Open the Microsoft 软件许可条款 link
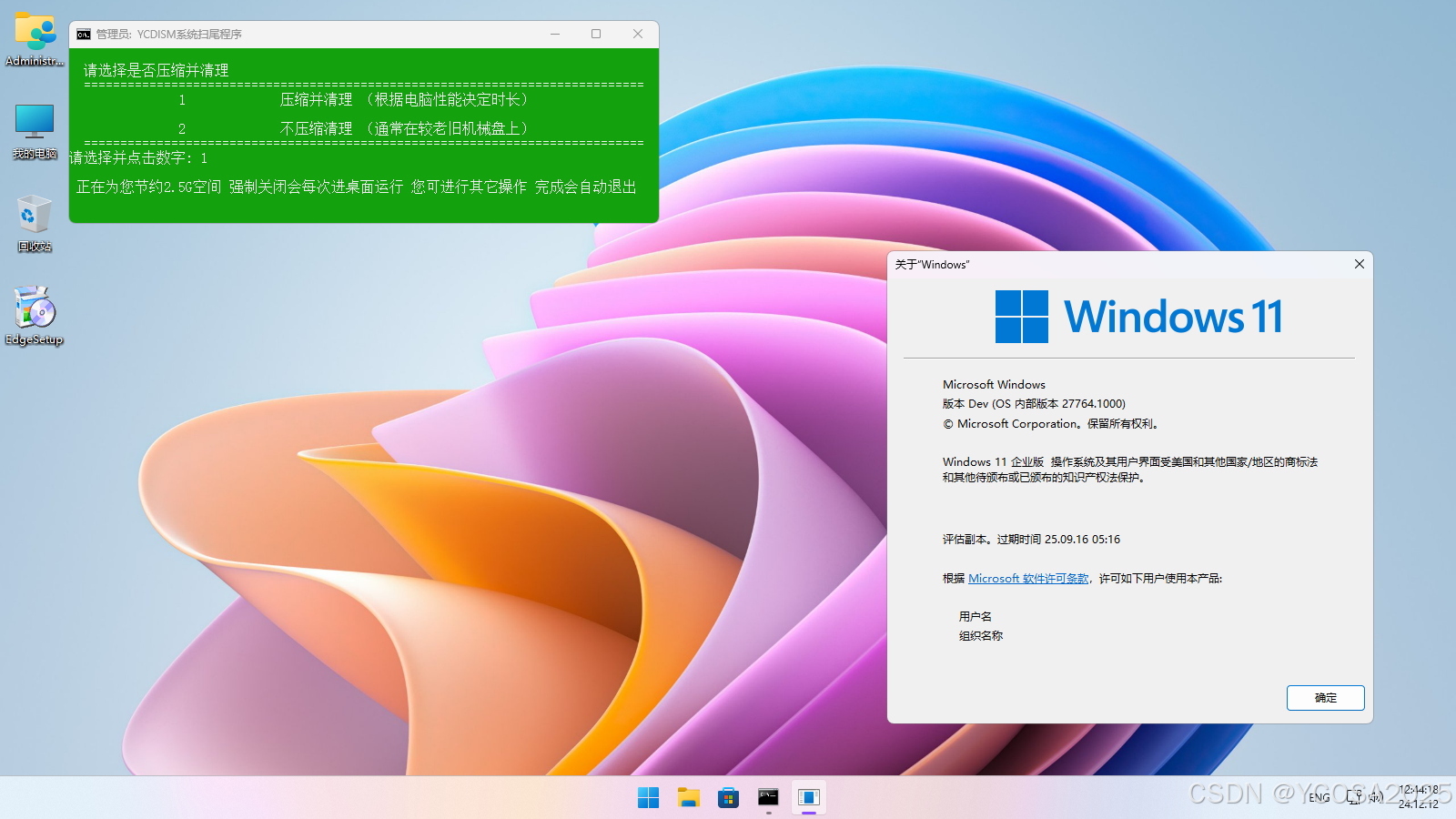1456x819 pixels. 1028,579
